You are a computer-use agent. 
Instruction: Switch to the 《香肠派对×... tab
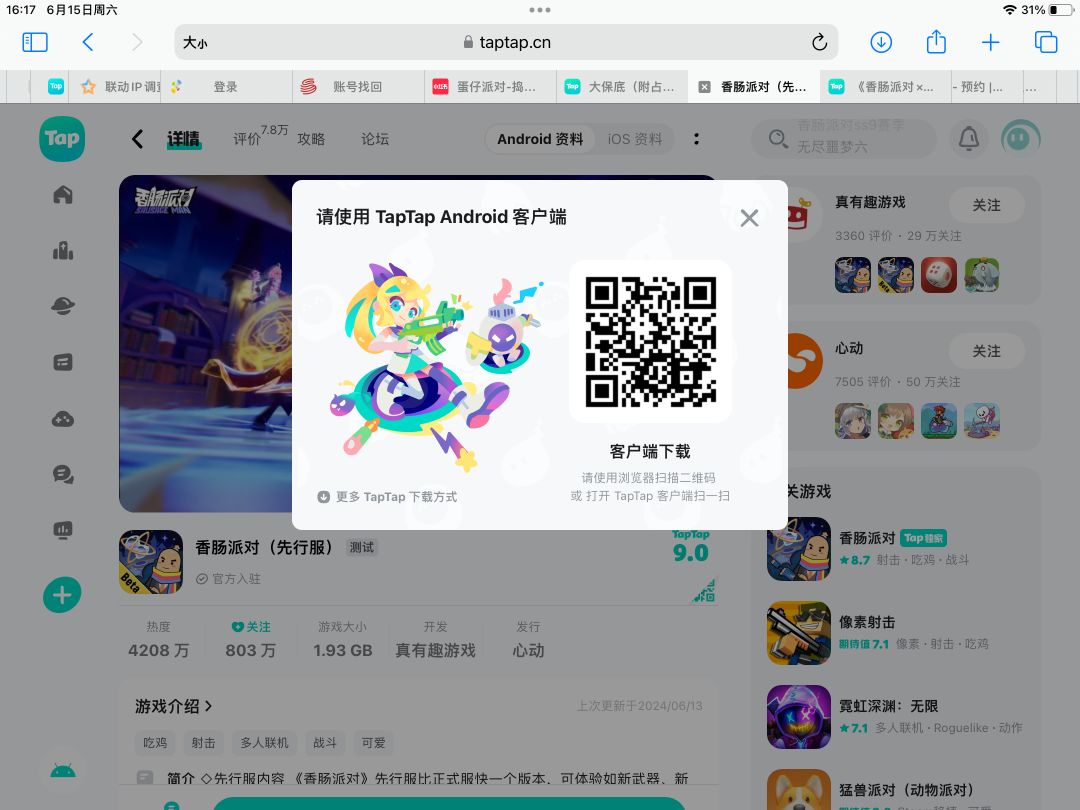tap(886, 87)
